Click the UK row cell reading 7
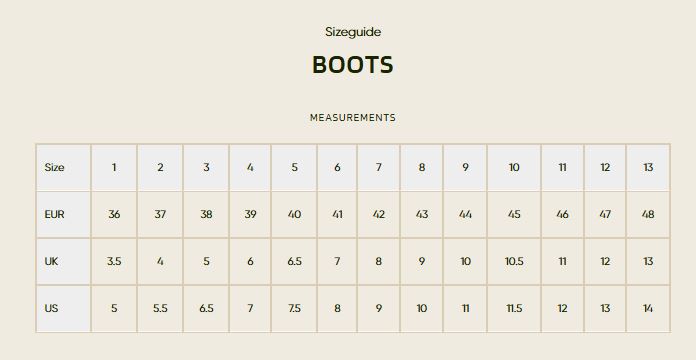The width and height of the screenshot is (696, 360). pos(337,261)
